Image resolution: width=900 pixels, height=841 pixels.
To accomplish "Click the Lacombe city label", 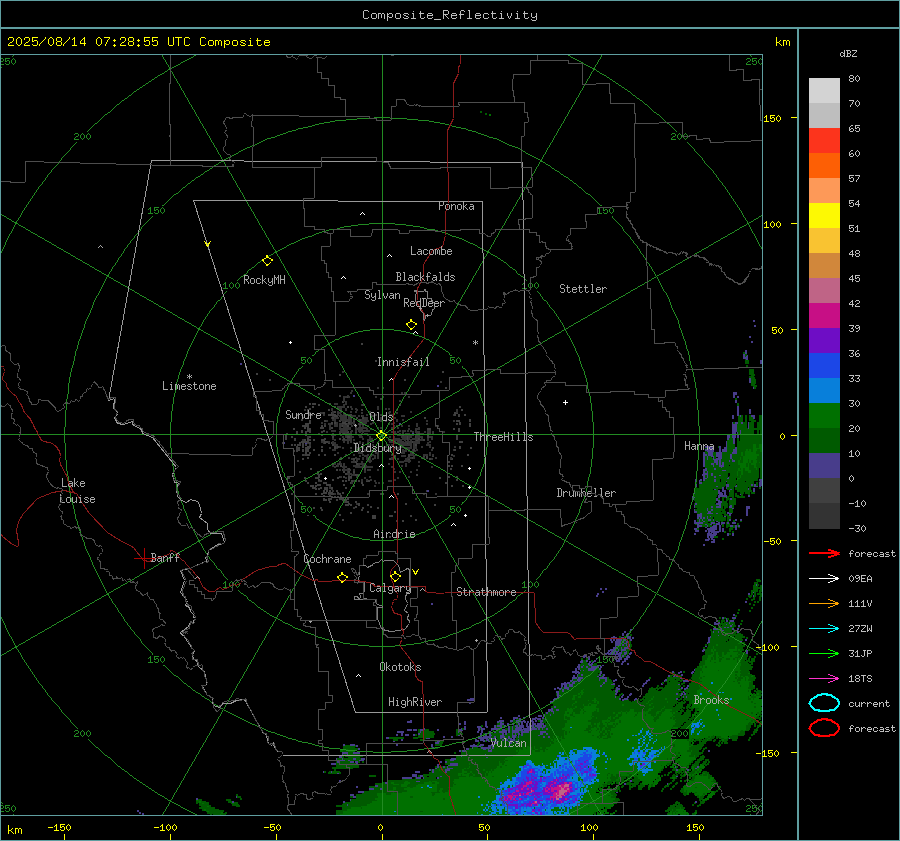I will (x=431, y=251).
